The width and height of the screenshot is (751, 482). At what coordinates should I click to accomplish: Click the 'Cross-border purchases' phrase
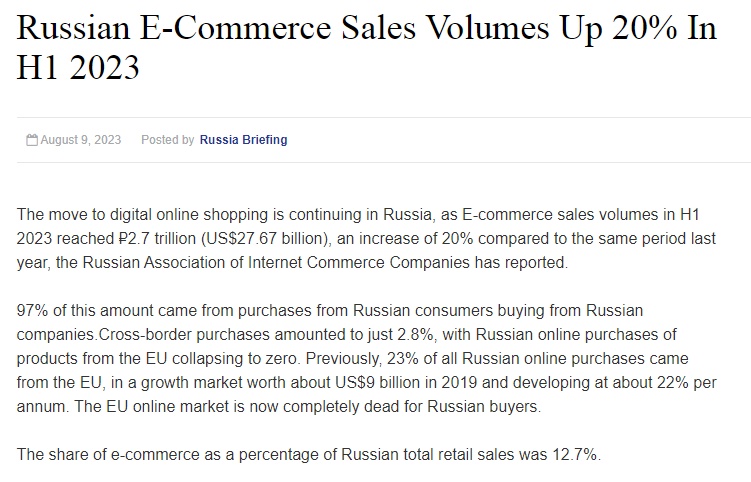point(184,334)
